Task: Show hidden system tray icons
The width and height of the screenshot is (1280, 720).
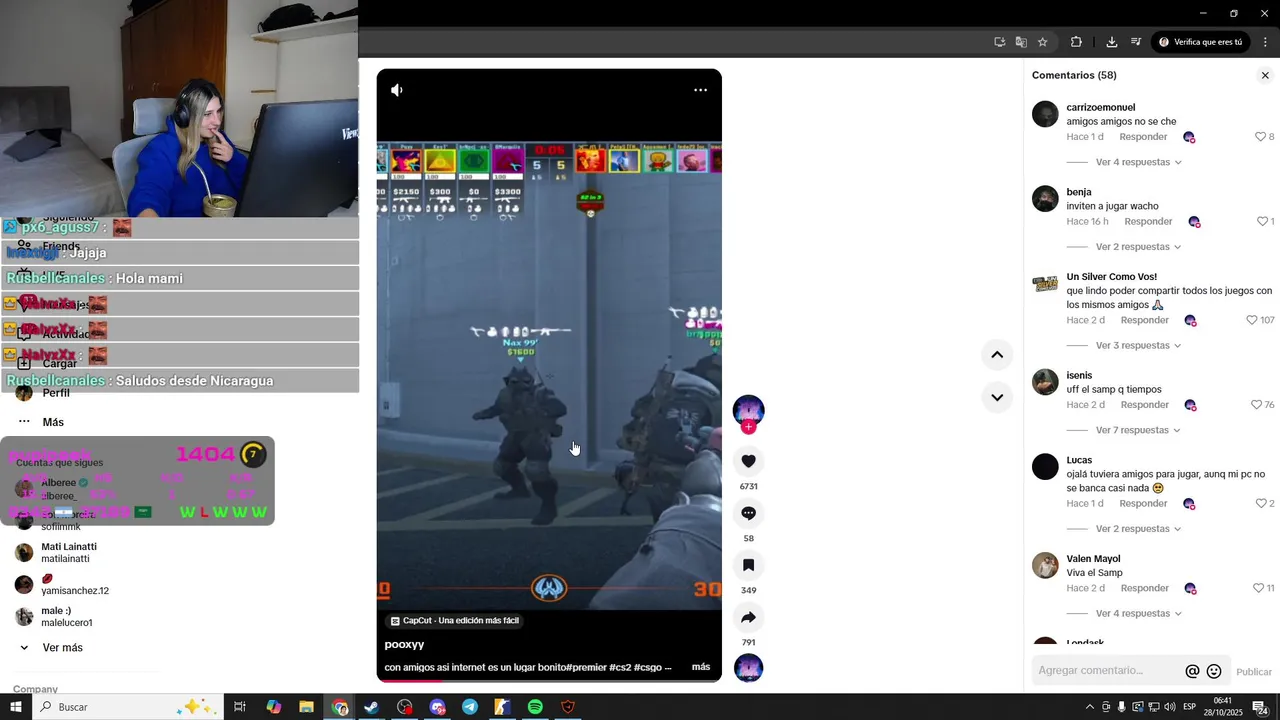Action: point(1089,707)
